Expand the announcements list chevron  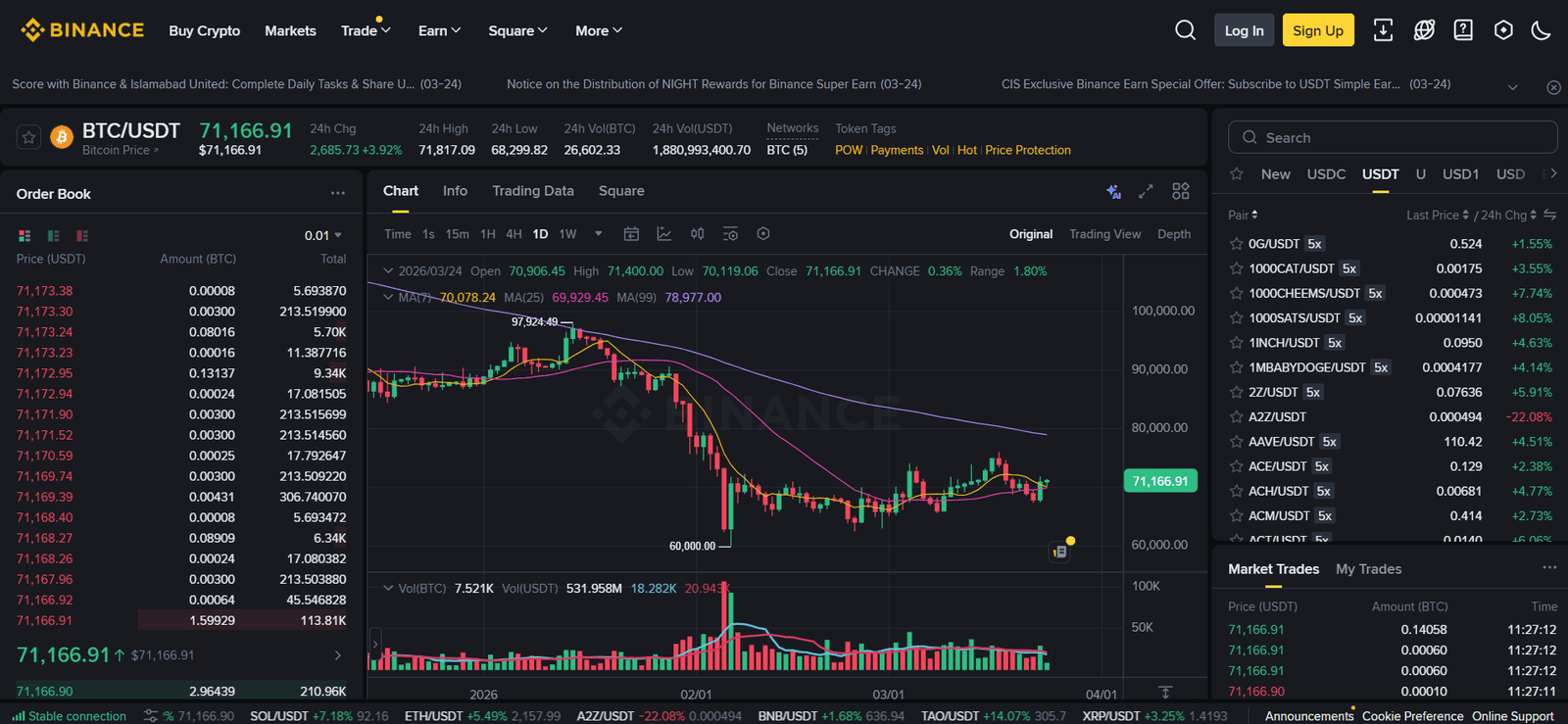point(1512,87)
